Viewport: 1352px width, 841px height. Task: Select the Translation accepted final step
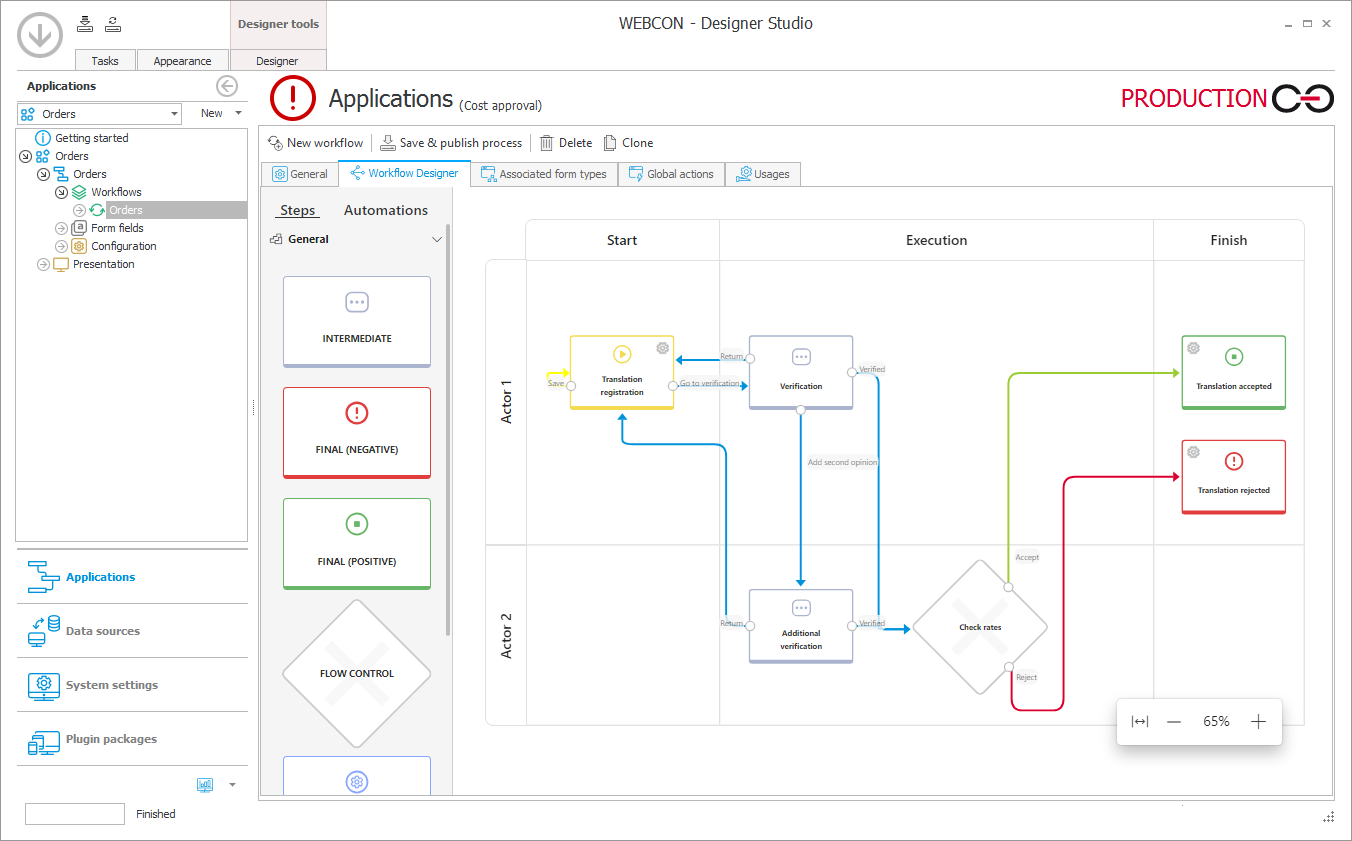coord(1234,372)
